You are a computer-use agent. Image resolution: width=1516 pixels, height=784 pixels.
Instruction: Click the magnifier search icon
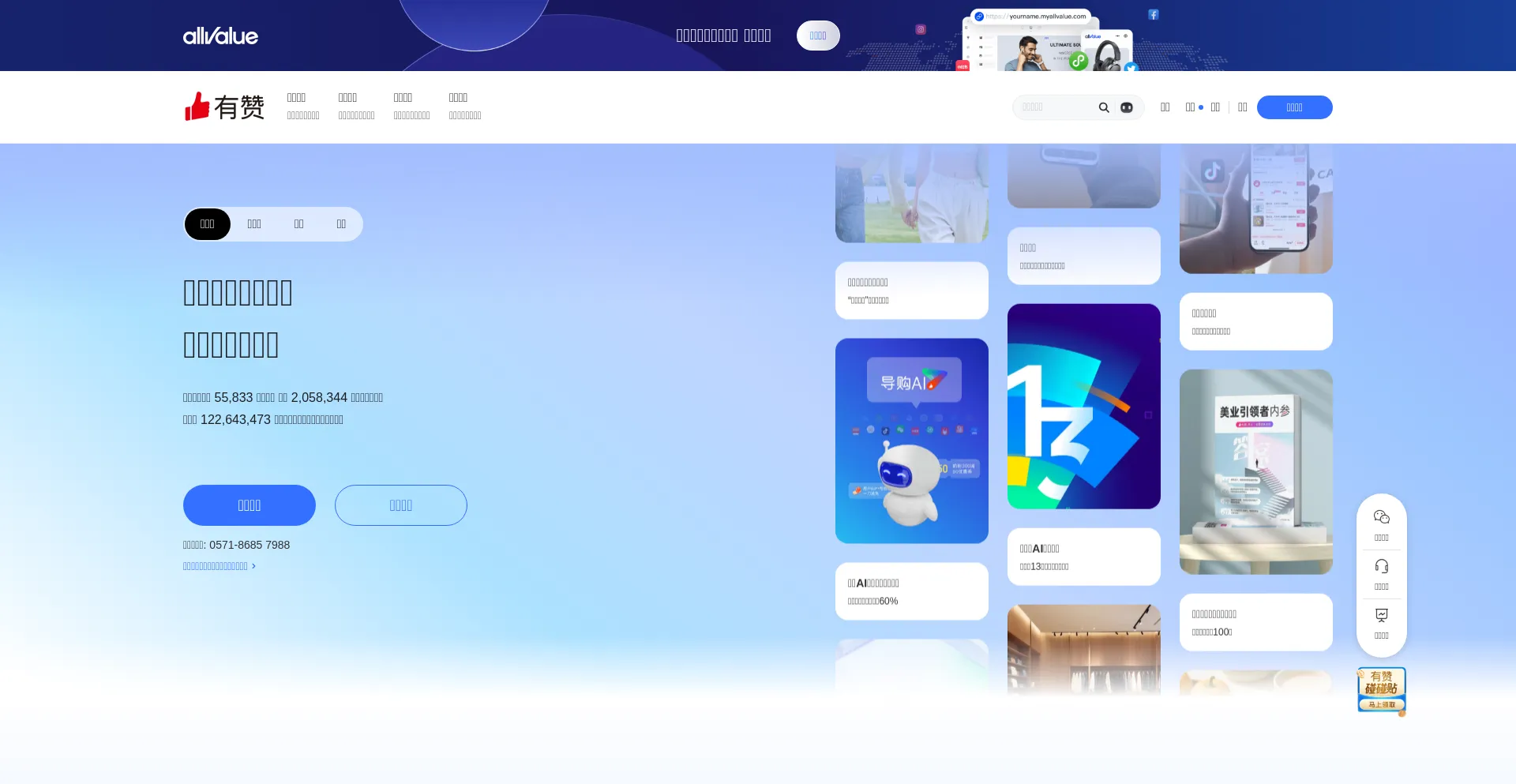(1104, 107)
